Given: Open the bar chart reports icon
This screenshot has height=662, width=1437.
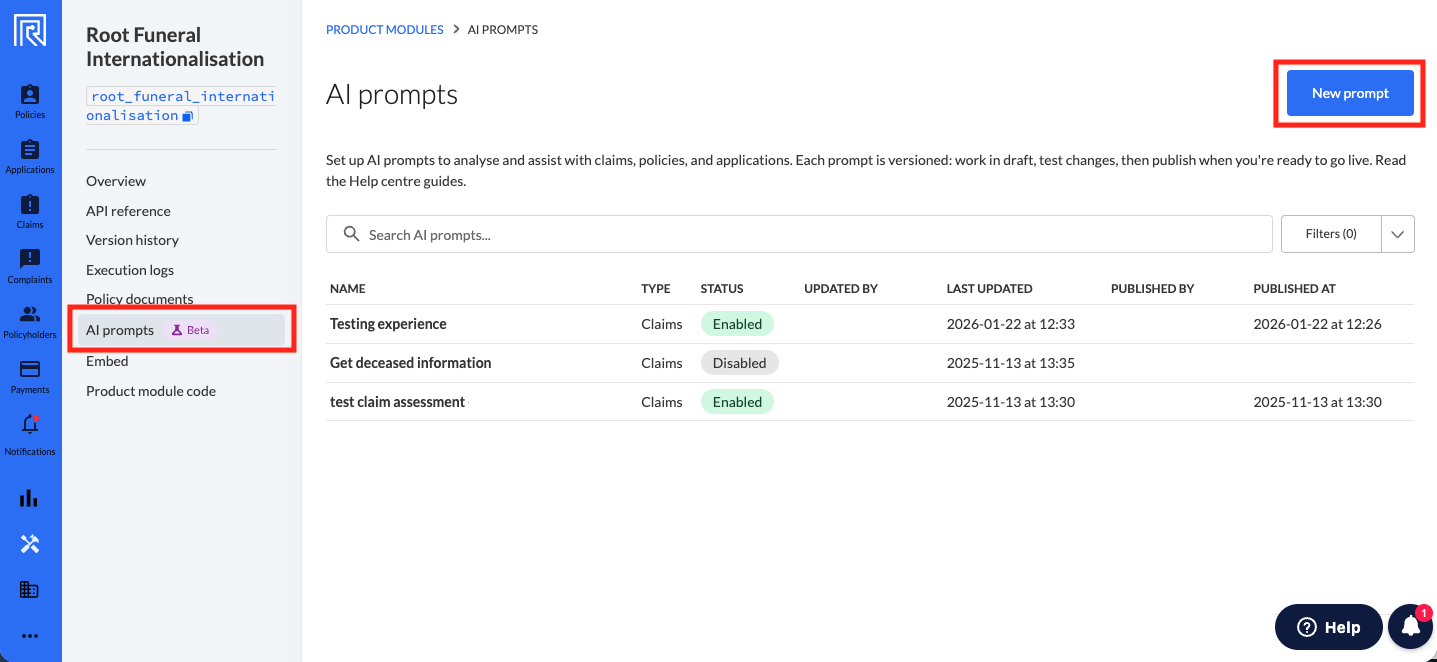Looking at the screenshot, I should 29,498.
